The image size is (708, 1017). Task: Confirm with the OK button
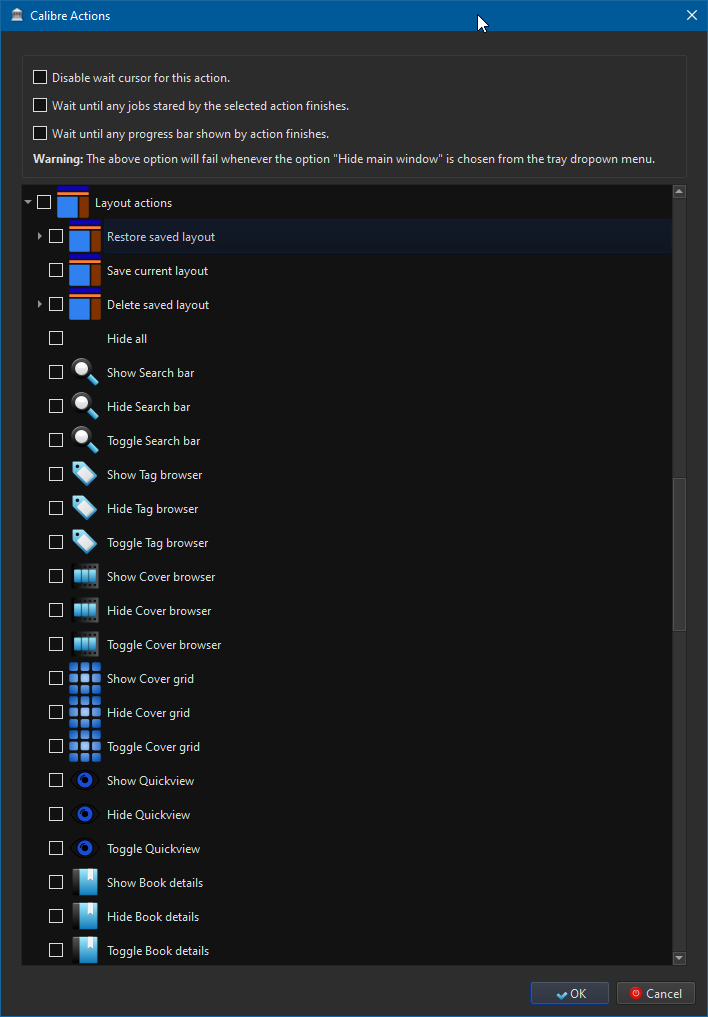[x=570, y=993]
